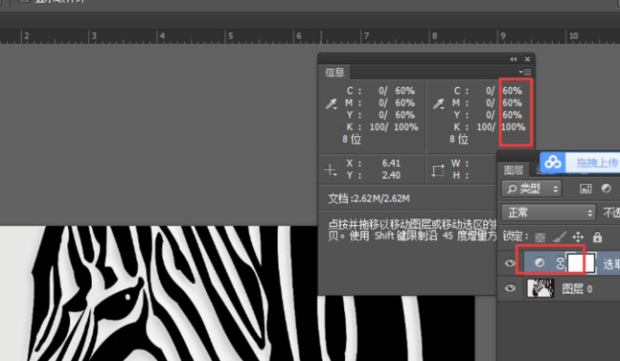Click the selective color adjustment layer icon
Viewport: 620px width, 361px height.
(x=539, y=263)
